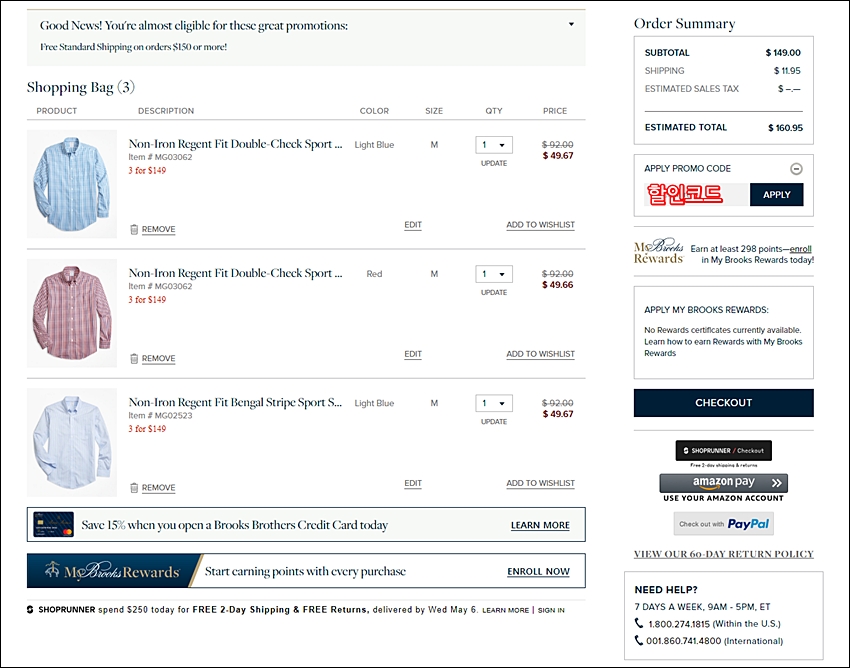Click the '001.860.741.4800' international phone number
Viewport: 850px width, 668px height.
[x=684, y=640]
